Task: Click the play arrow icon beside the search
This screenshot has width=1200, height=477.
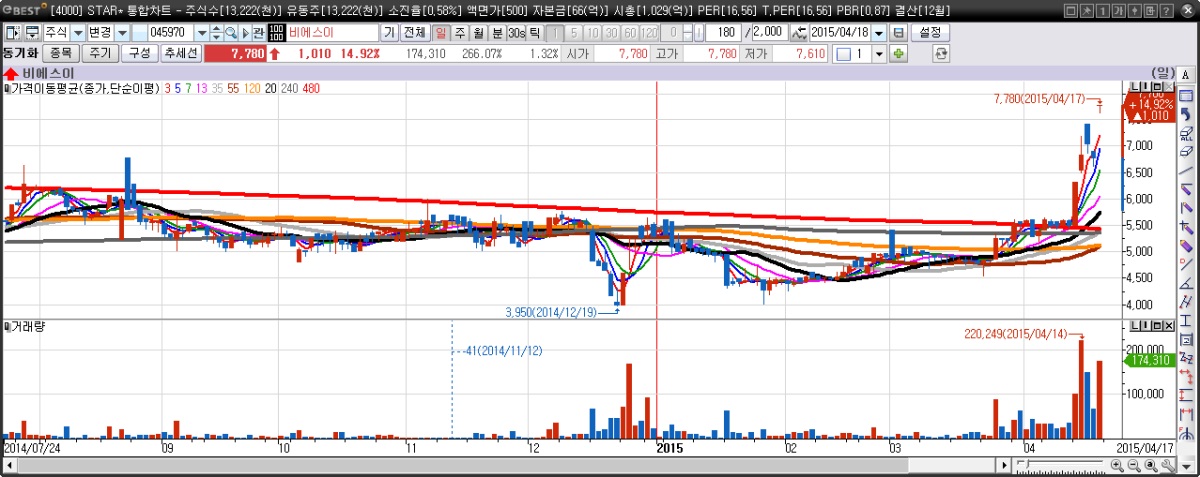Action: (245, 33)
